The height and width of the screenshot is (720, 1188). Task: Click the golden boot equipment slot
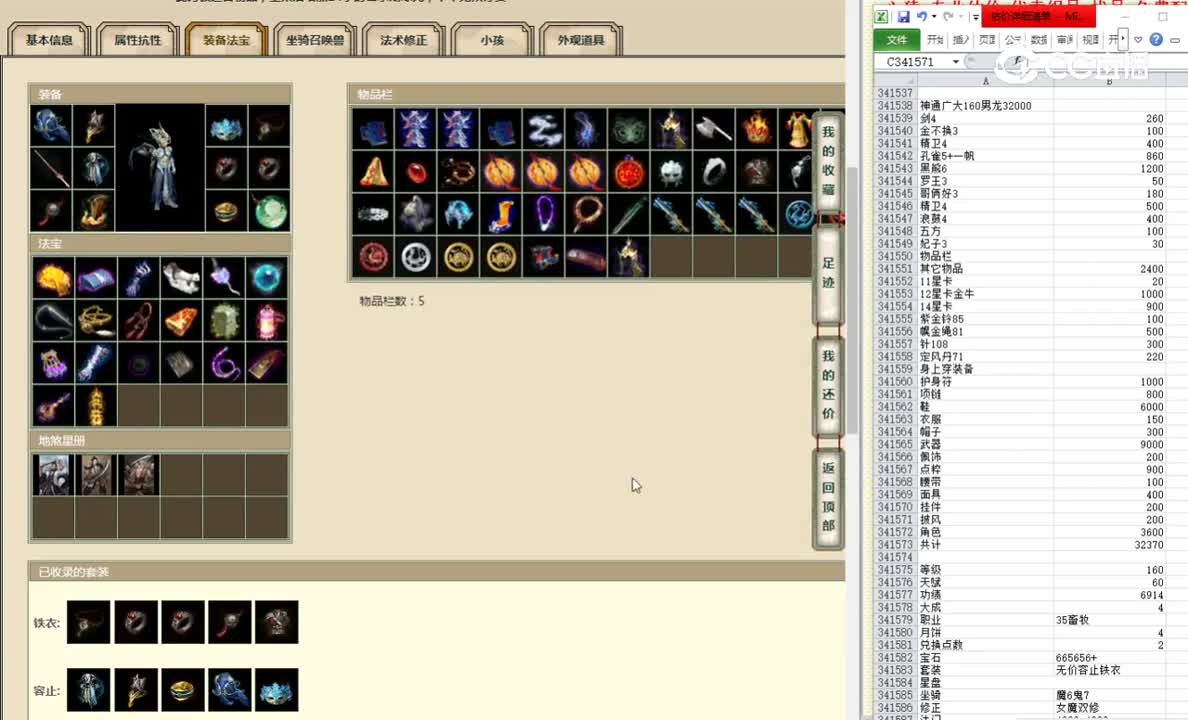tap(94, 211)
